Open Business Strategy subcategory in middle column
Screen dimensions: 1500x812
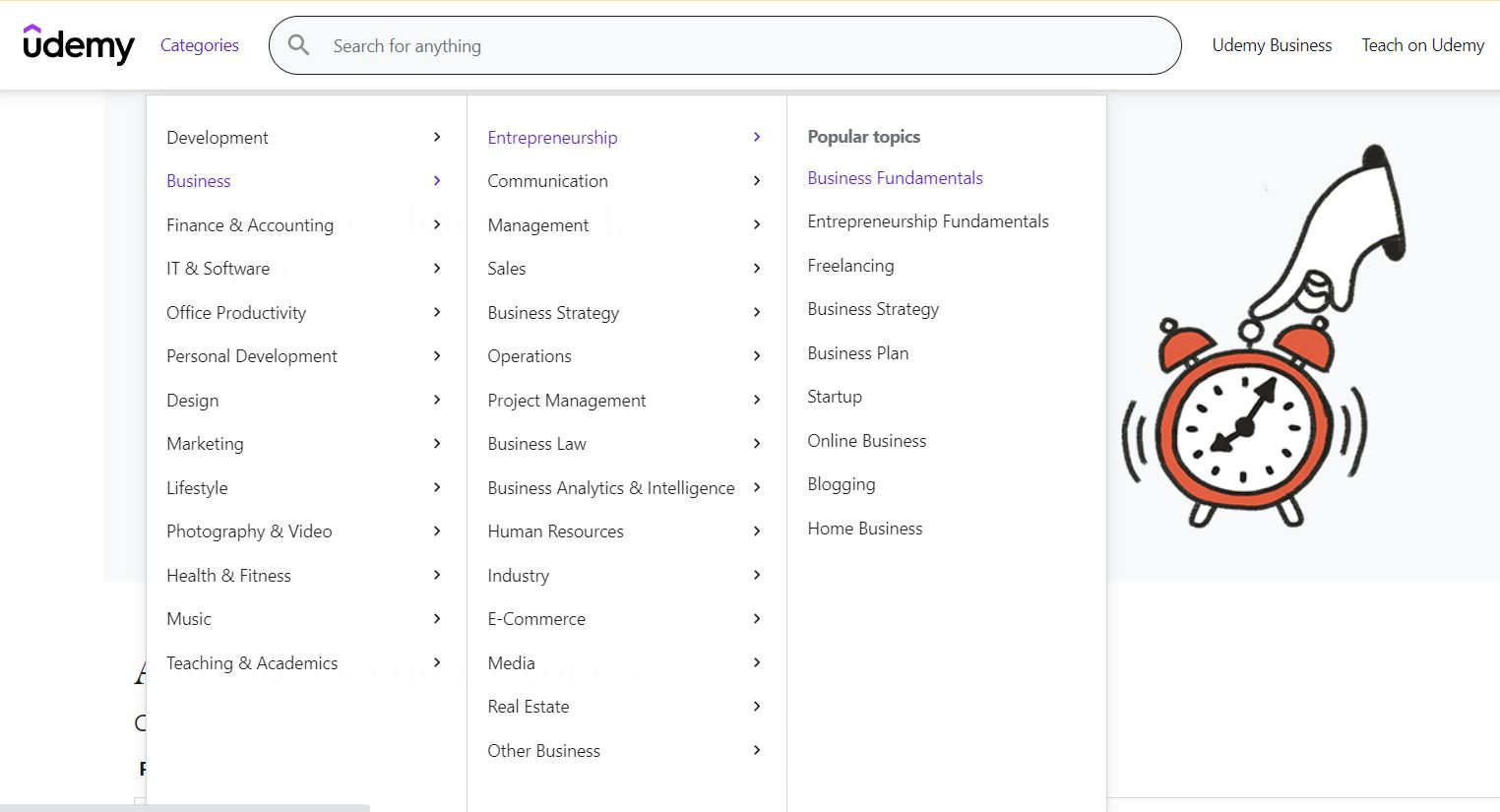[x=553, y=313]
